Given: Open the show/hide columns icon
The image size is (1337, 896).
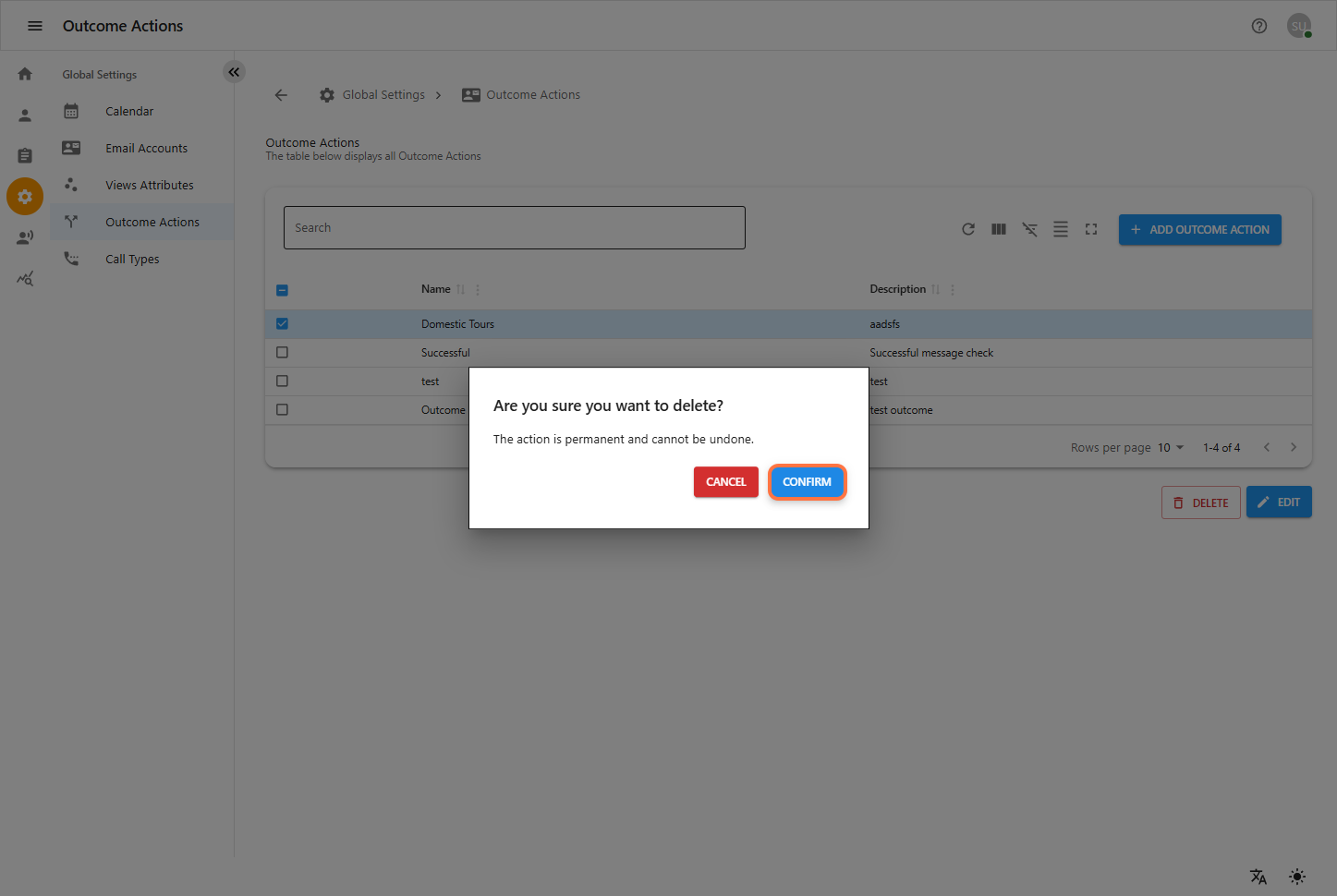Looking at the screenshot, I should pyautogui.click(x=999, y=229).
